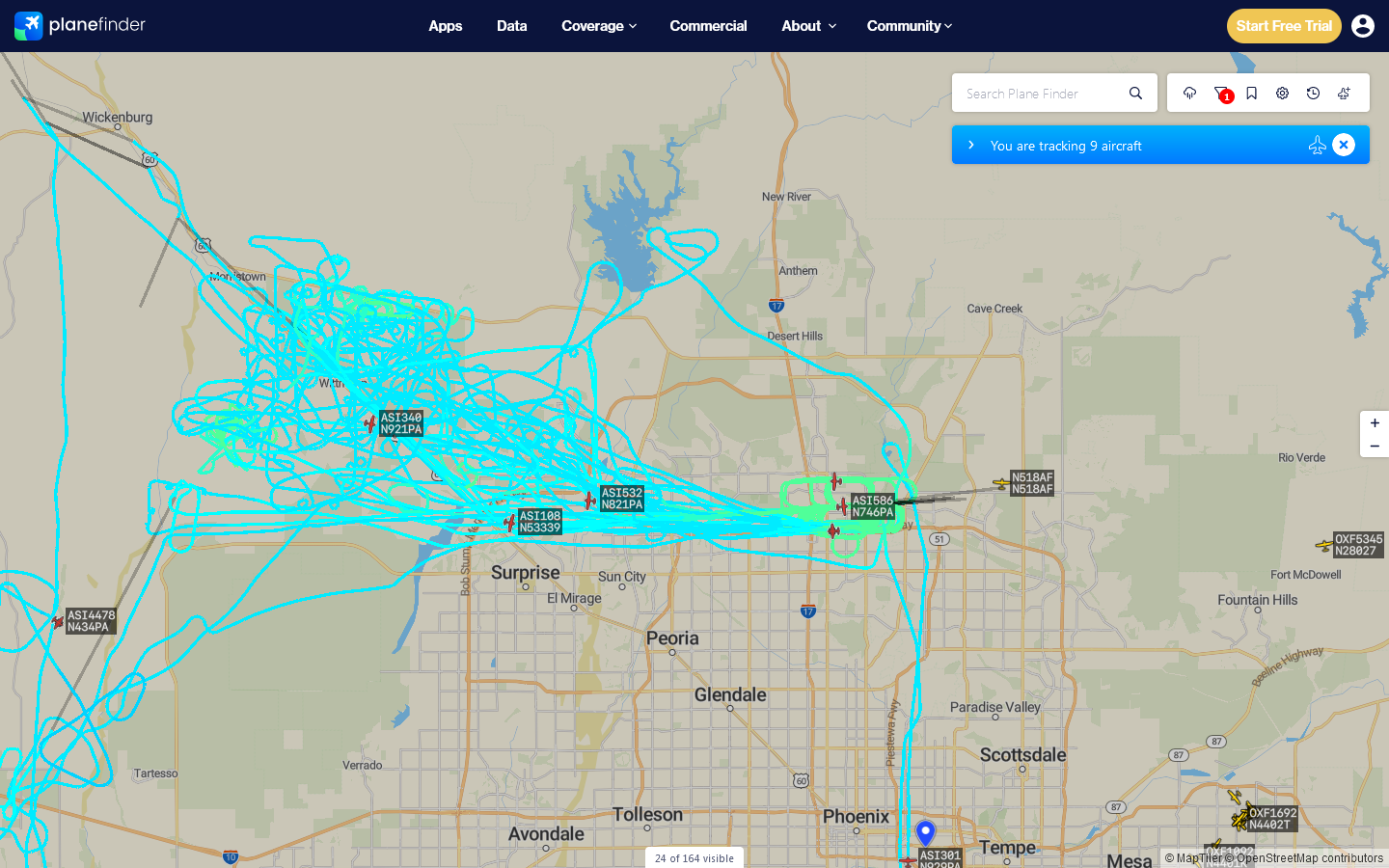The image size is (1389, 868).
Task: Open the bookmarks icon
Action: (1251, 94)
